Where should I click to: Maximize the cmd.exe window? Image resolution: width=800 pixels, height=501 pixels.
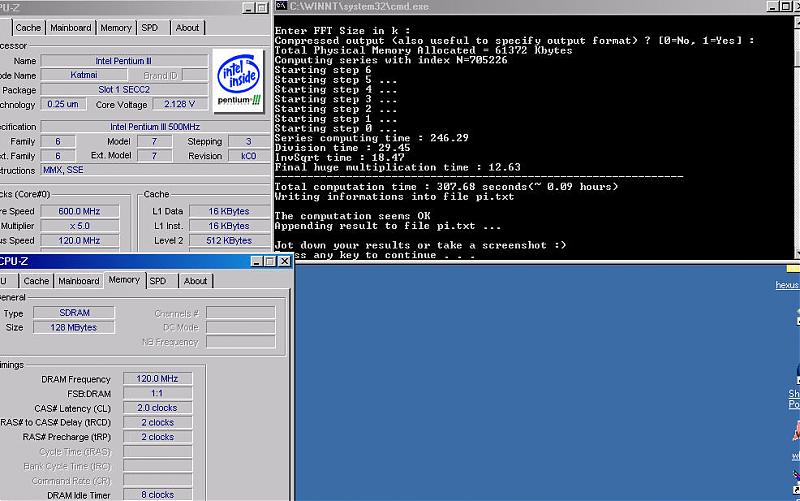tap(786, 6)
